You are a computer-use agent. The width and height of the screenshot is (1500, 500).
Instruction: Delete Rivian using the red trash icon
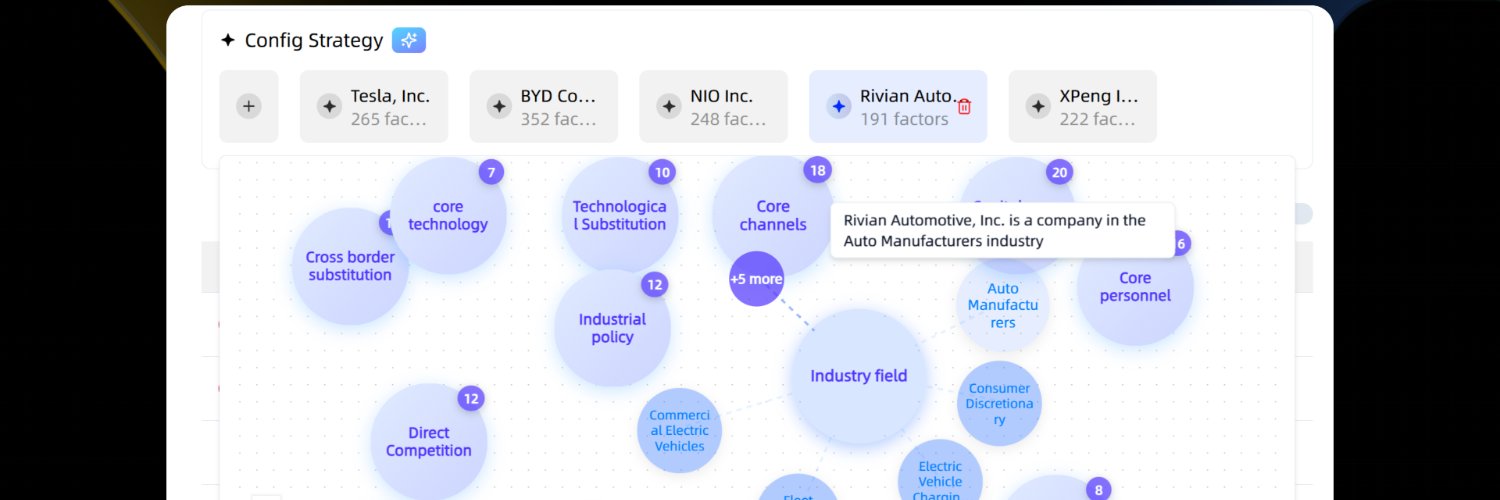[964, 106]
